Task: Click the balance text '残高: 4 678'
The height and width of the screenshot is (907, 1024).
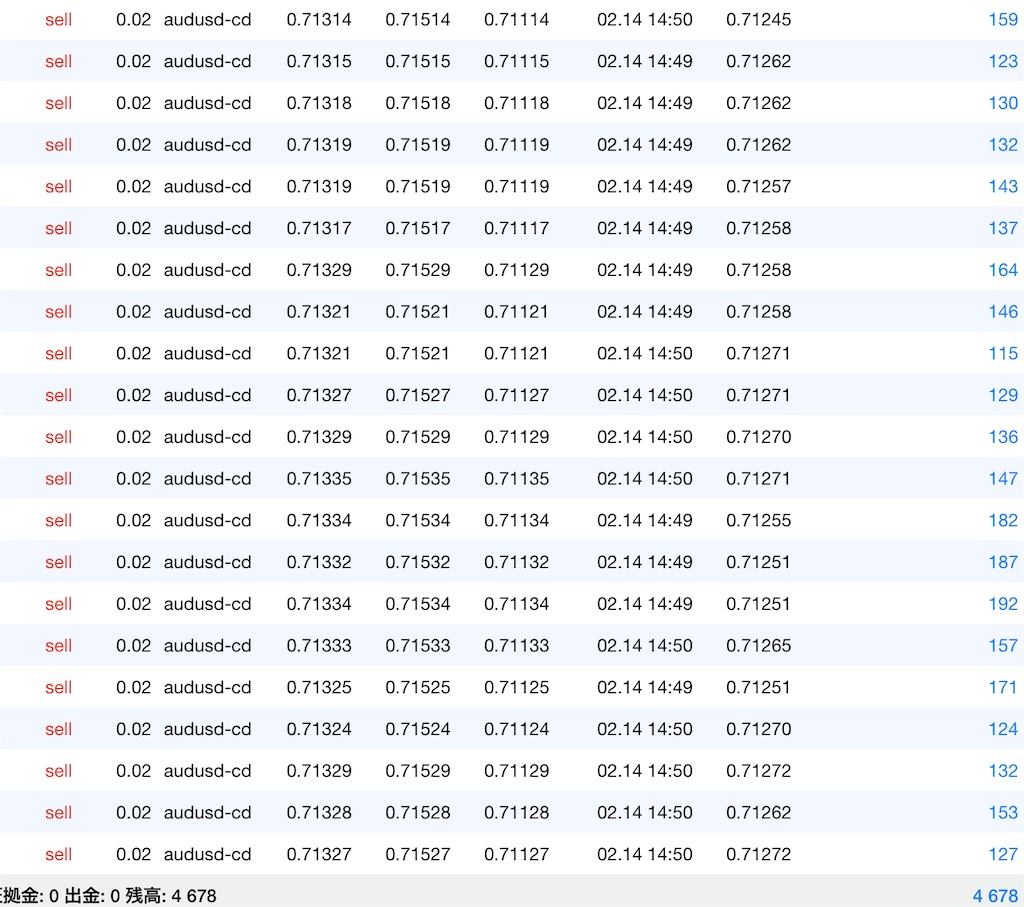Action: [171, 896]
